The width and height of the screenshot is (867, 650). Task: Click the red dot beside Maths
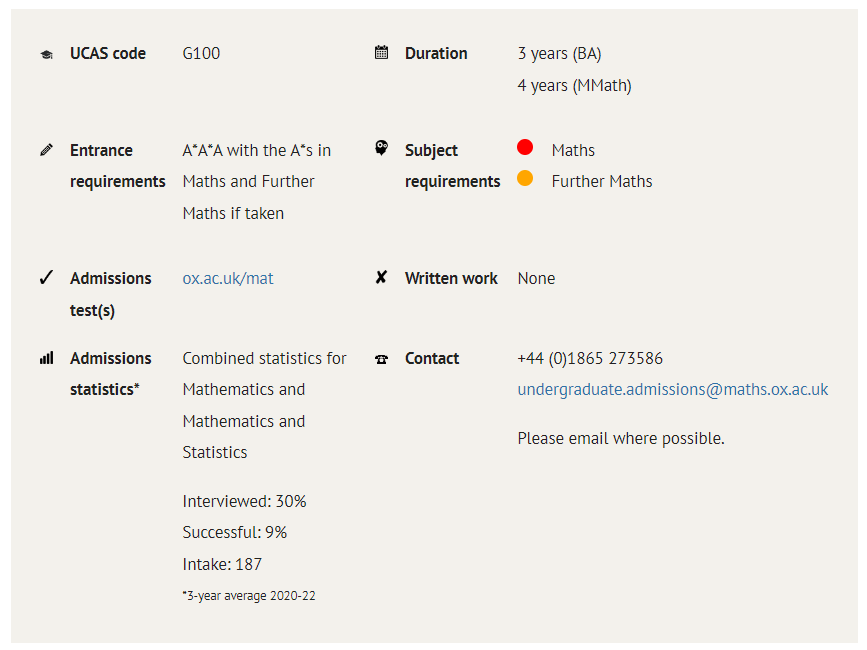(x=525, y=147)
